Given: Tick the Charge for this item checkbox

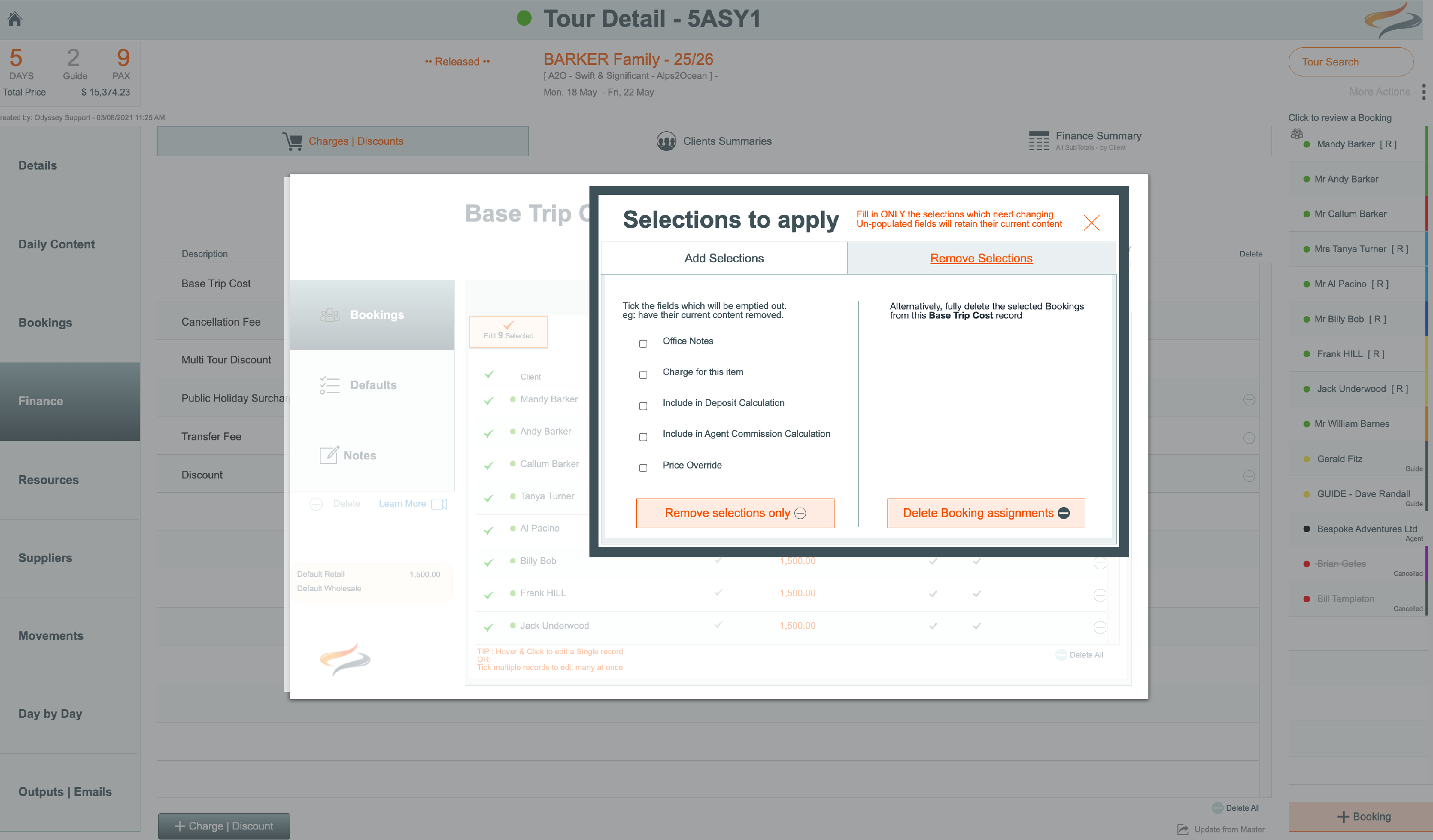Looking at the screenshot, I should pos(643,375).
